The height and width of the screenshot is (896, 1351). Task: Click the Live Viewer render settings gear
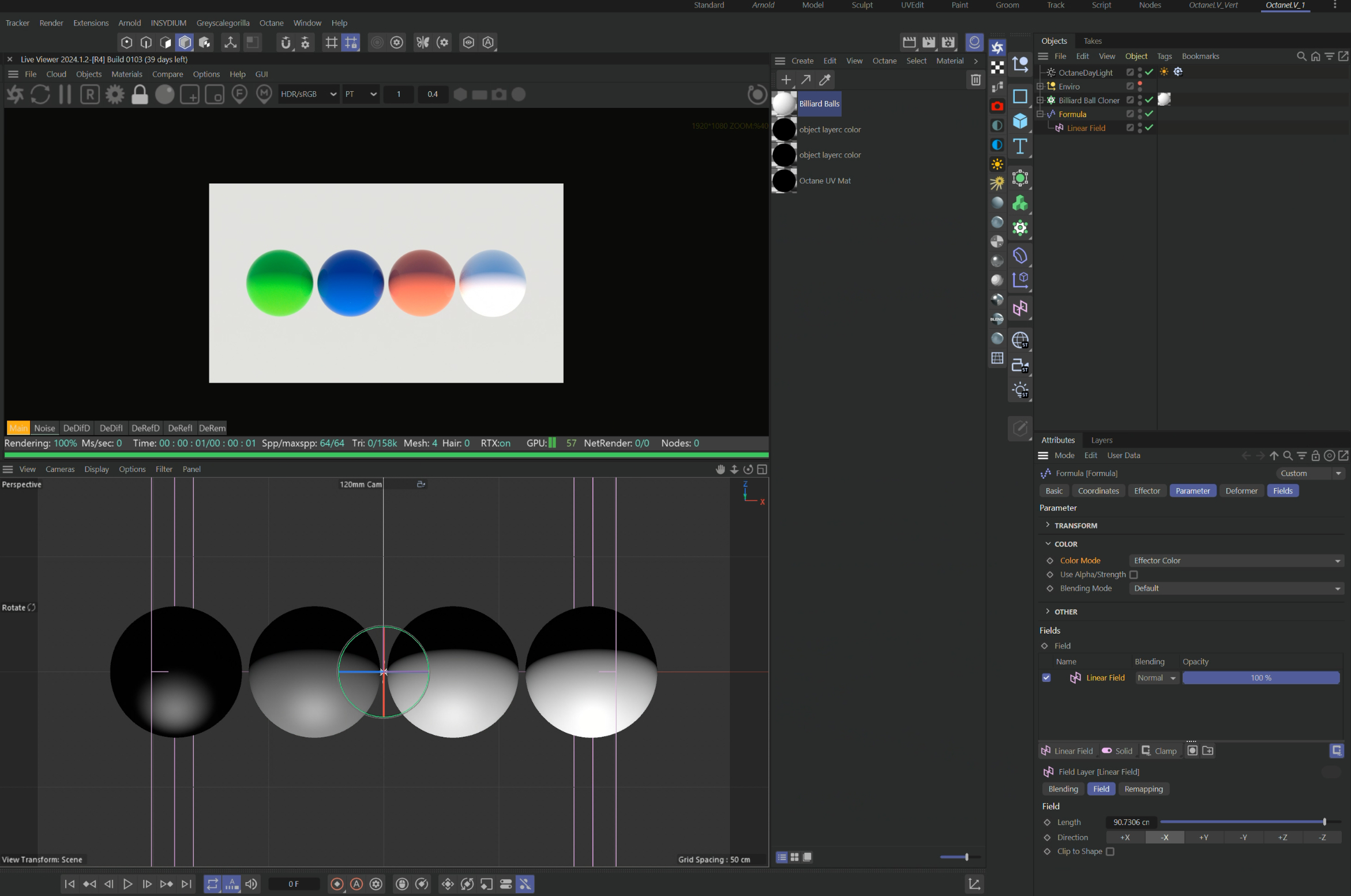(x=115, y=95)
